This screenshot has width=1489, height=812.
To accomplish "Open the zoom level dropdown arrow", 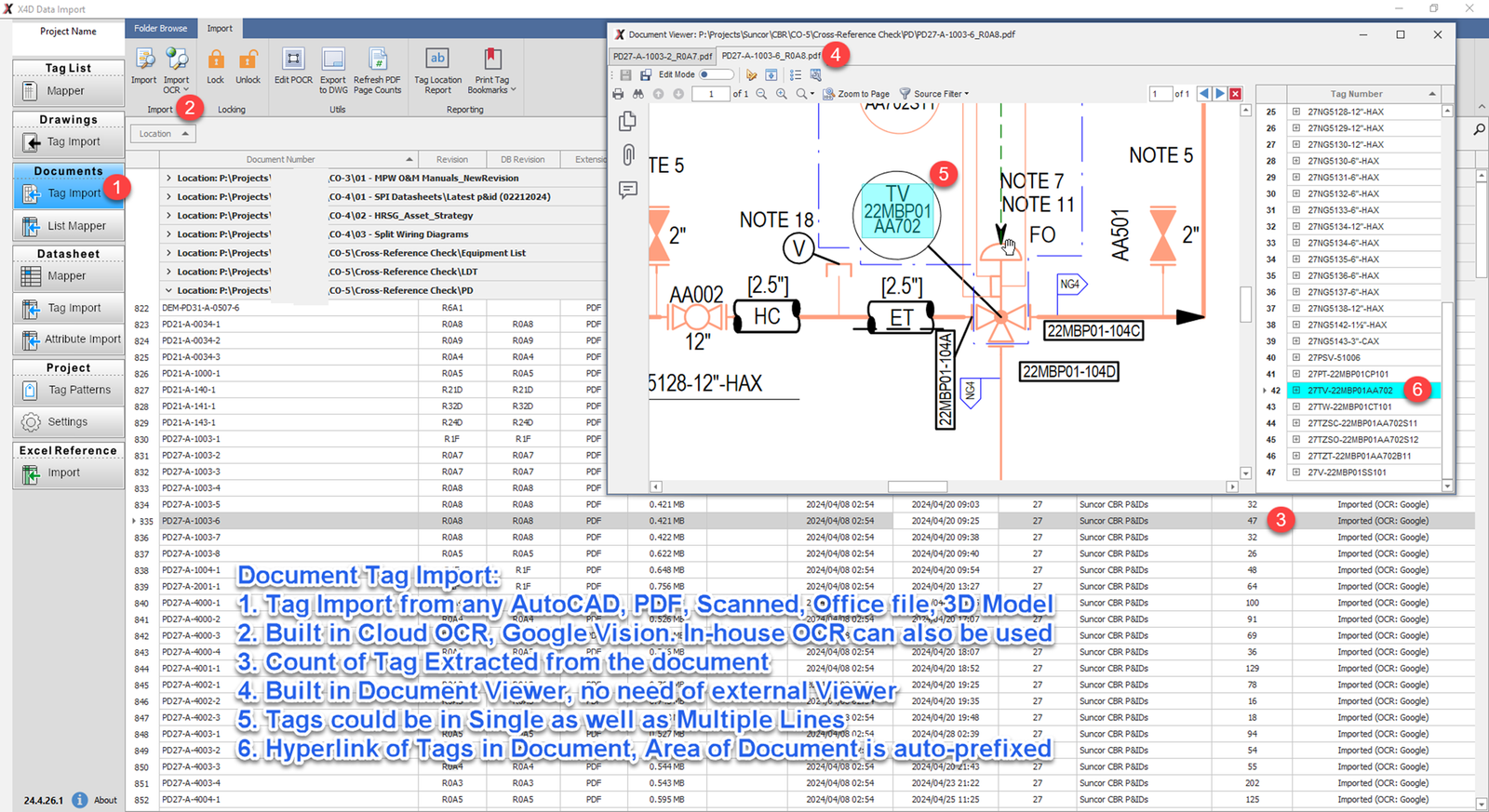I will point(812,94).
